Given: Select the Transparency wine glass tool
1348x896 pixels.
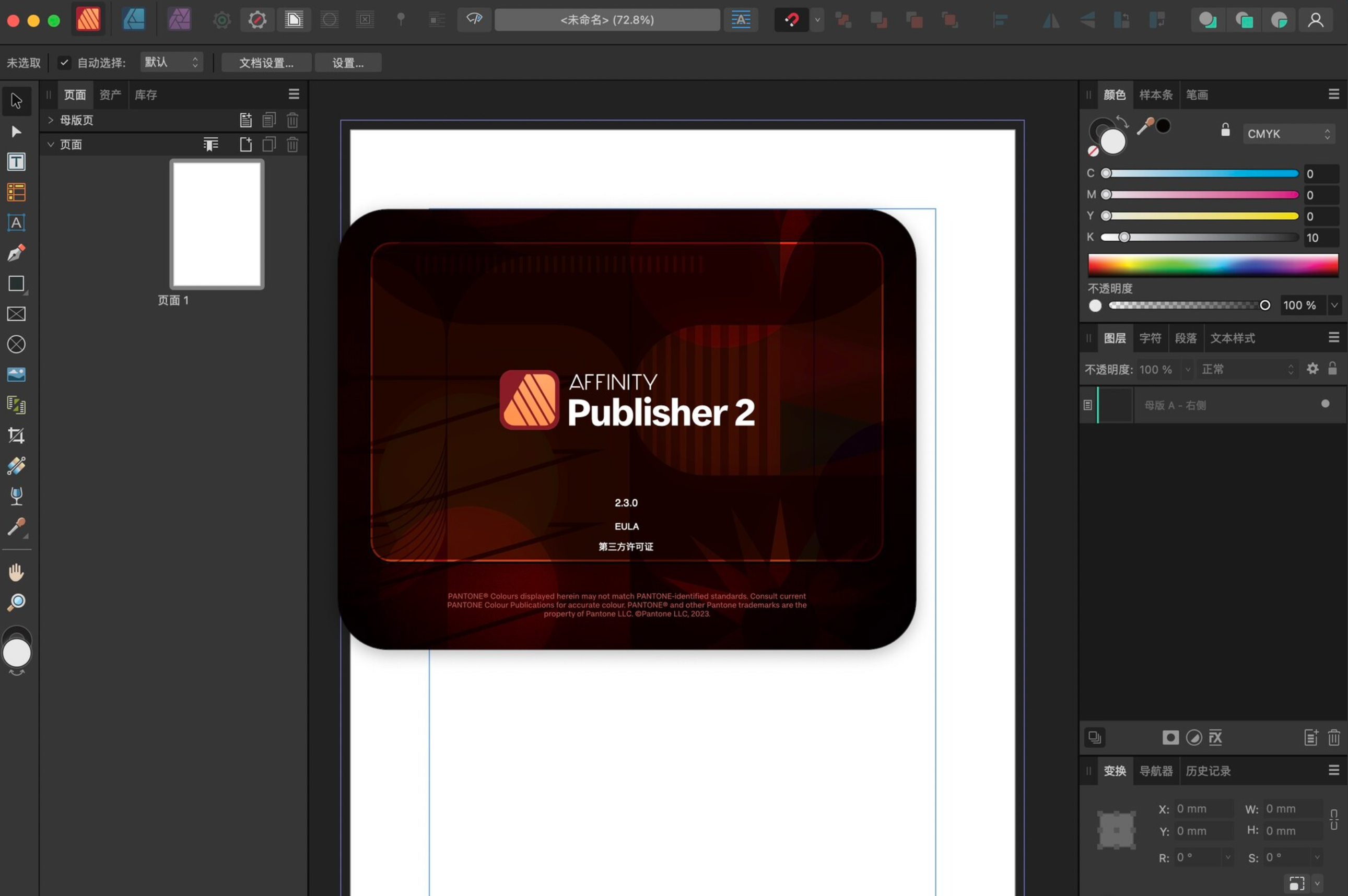Looking at the screenshot, I should click(x=16, y=496).
